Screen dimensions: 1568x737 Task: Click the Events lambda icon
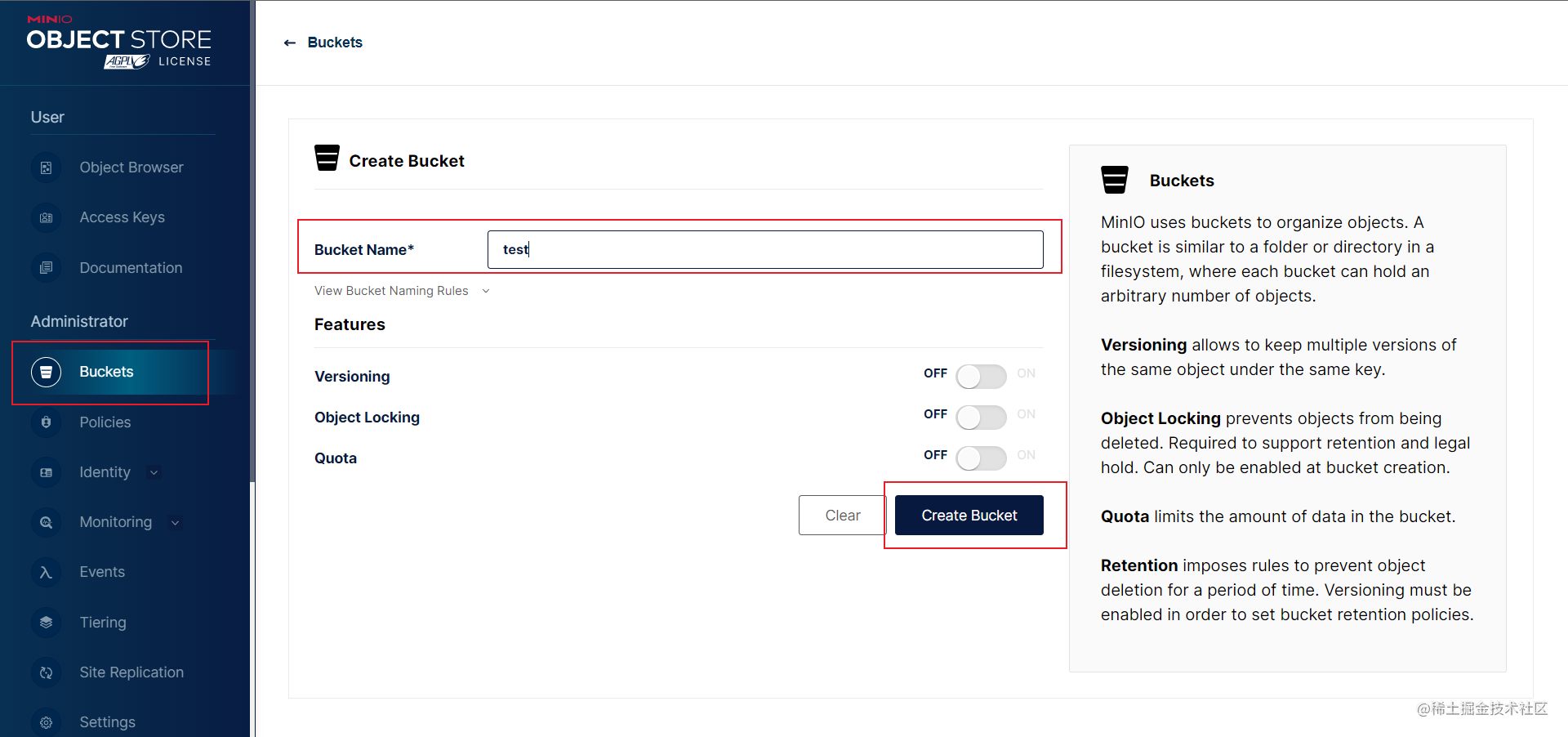click(x=47, y=572)
